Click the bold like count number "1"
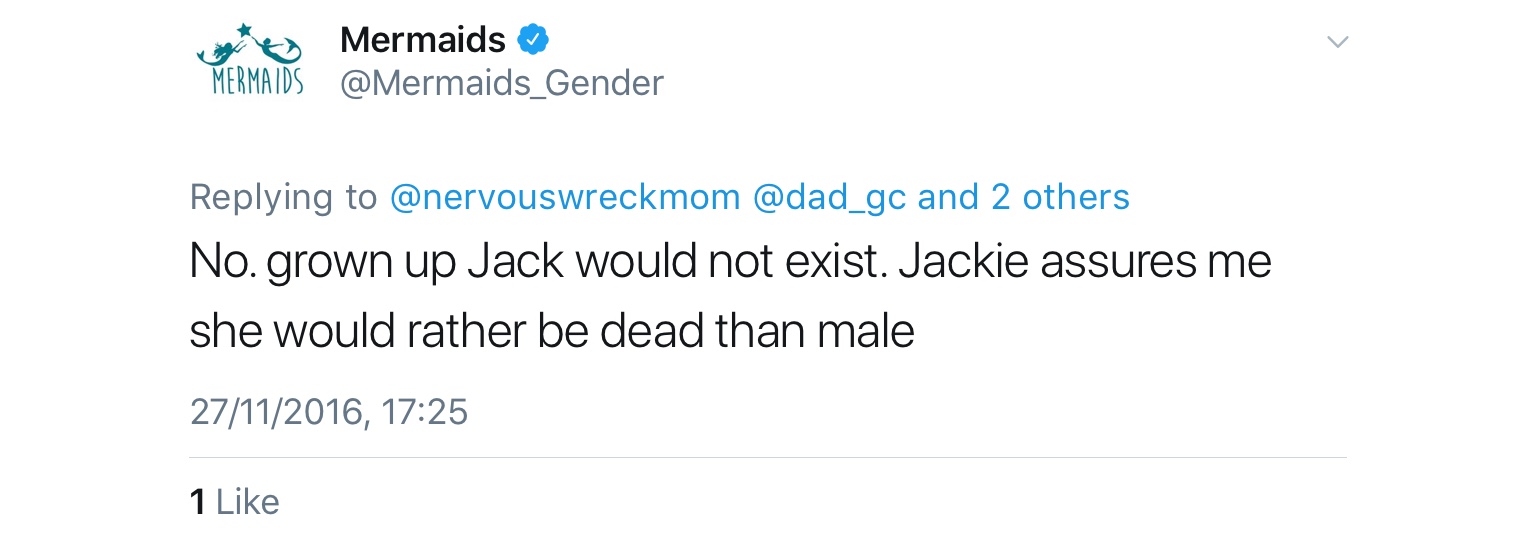Image resolution: width=1536 pixels, height=540 pixels. tap(197, 501)
